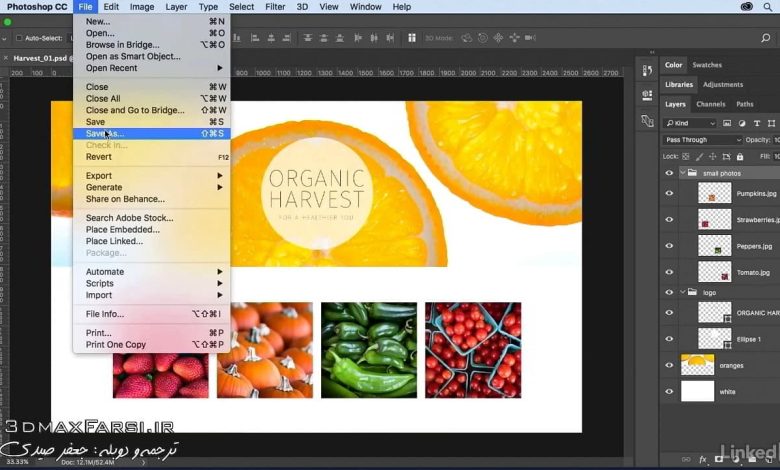Screen dimensions: 780x470
Task: Switch to the Channels tab
Action: 710,104
